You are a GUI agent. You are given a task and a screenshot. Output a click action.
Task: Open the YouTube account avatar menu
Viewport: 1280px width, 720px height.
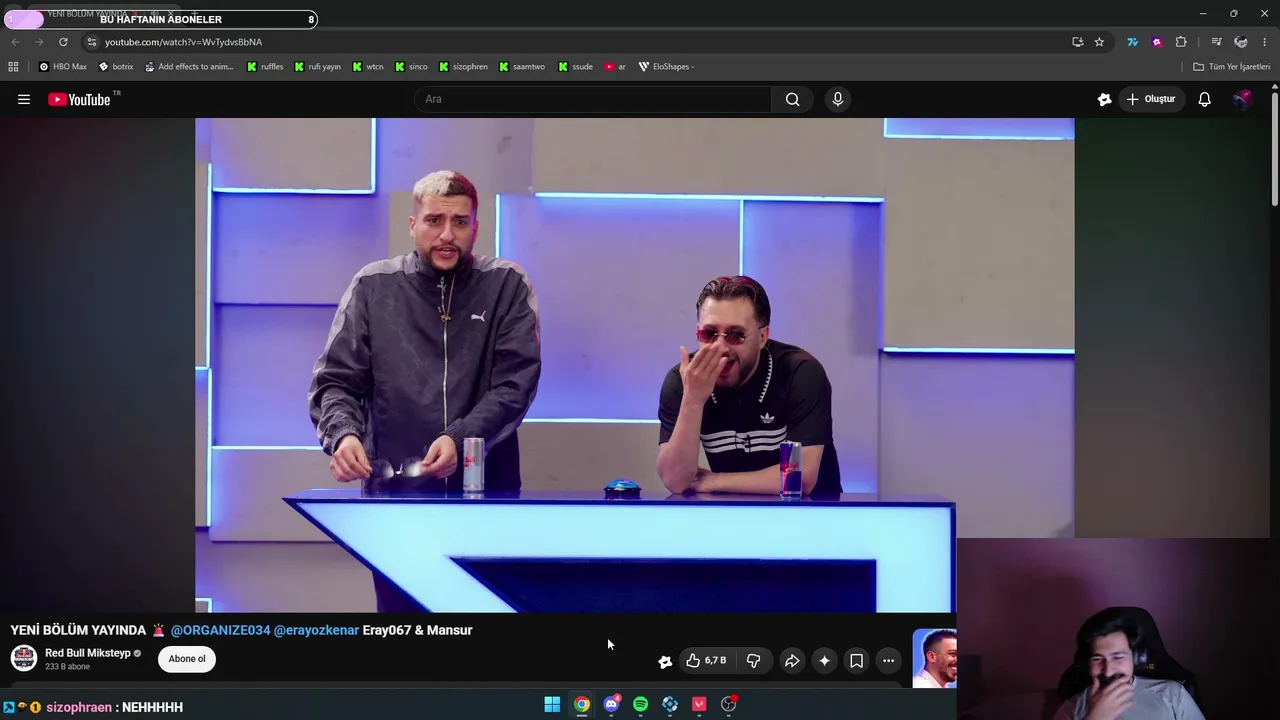pos(1242,99)
